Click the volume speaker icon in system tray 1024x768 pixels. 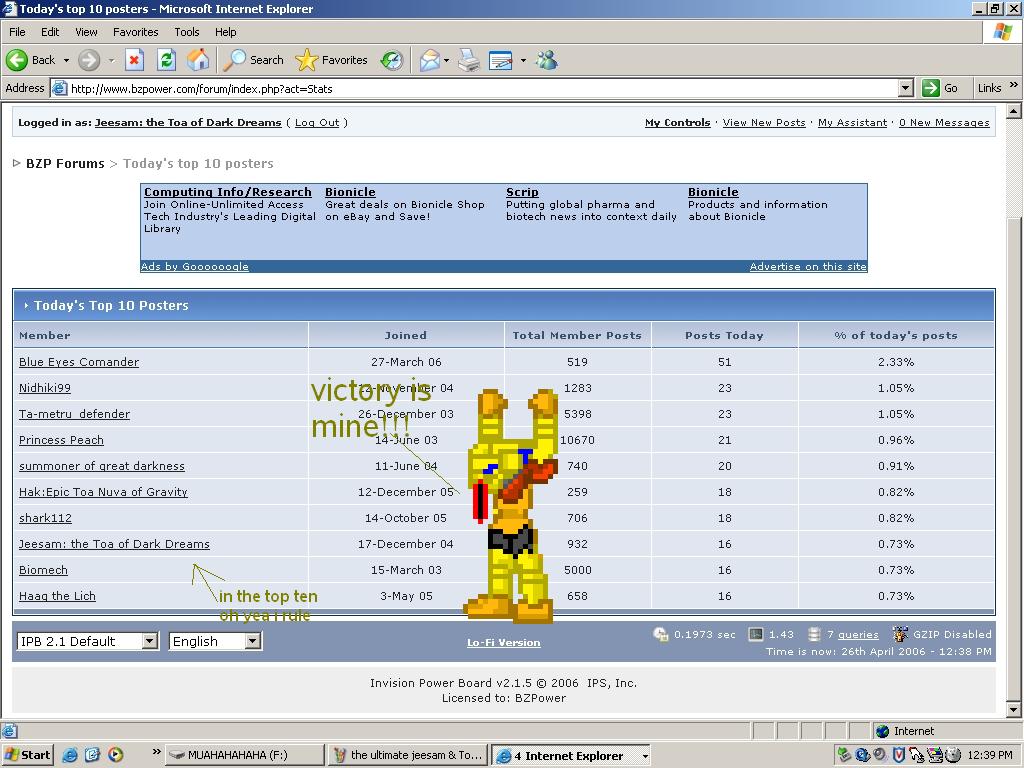[880, 755]
